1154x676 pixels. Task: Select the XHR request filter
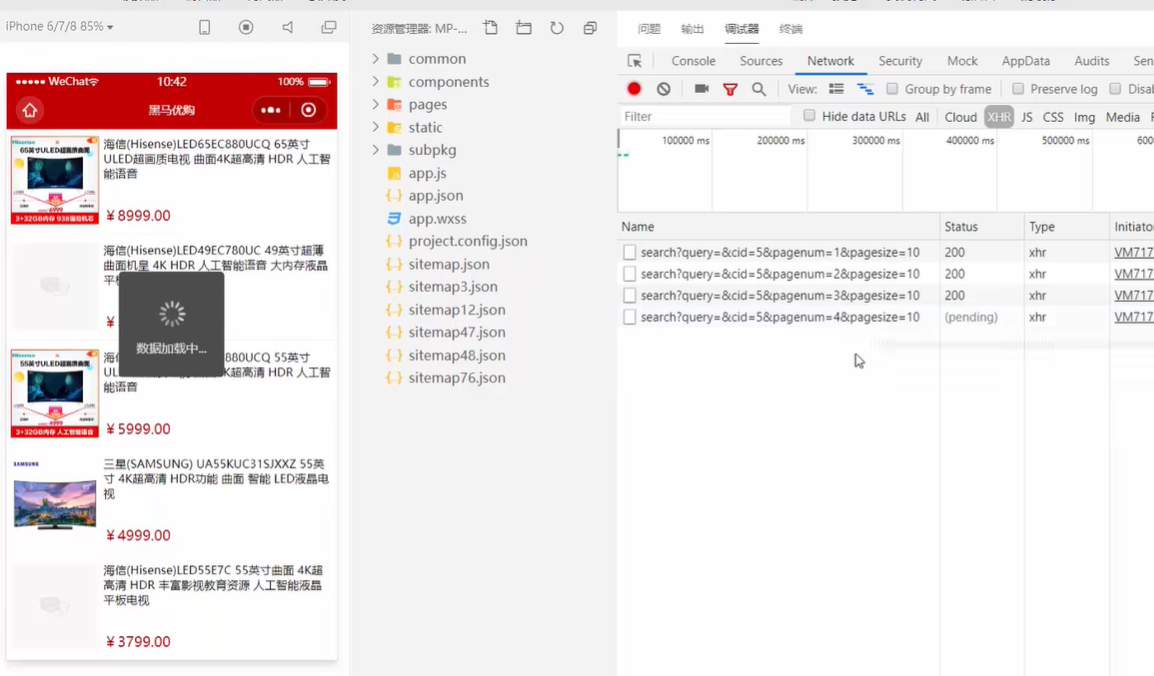coord(999,117)
